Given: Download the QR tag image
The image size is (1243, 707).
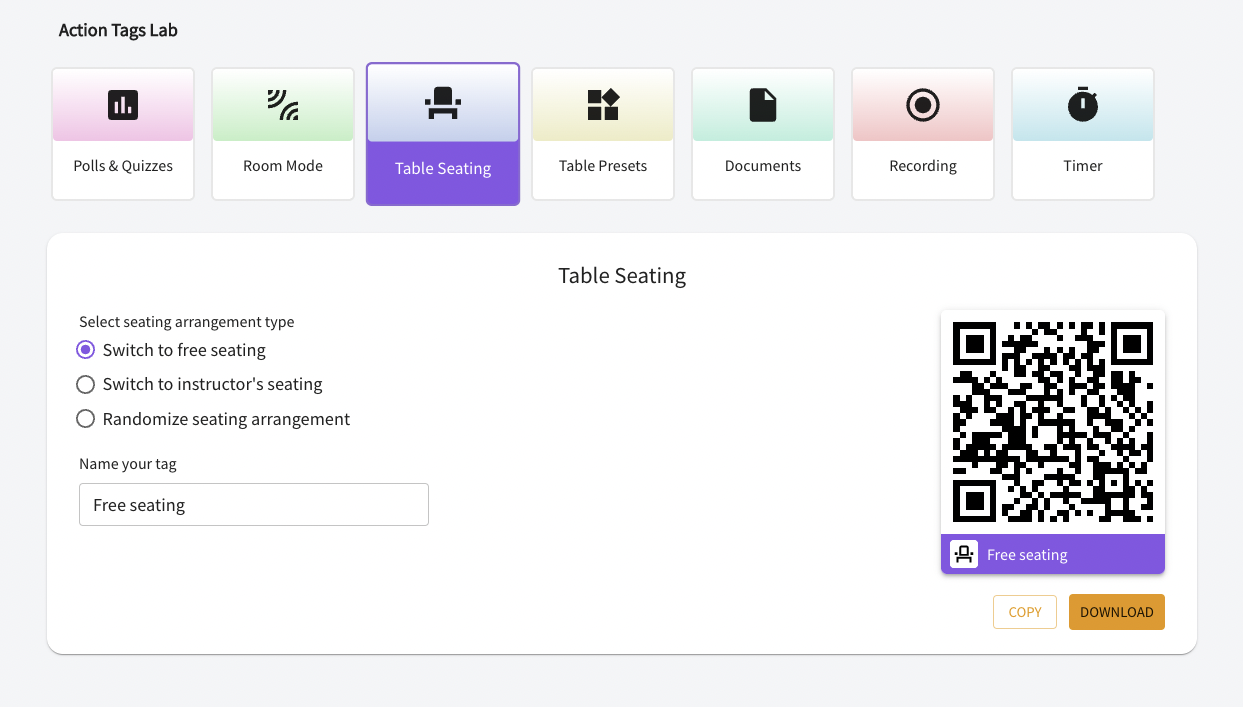Looking at the screenshot, I should coord(1117,612).
